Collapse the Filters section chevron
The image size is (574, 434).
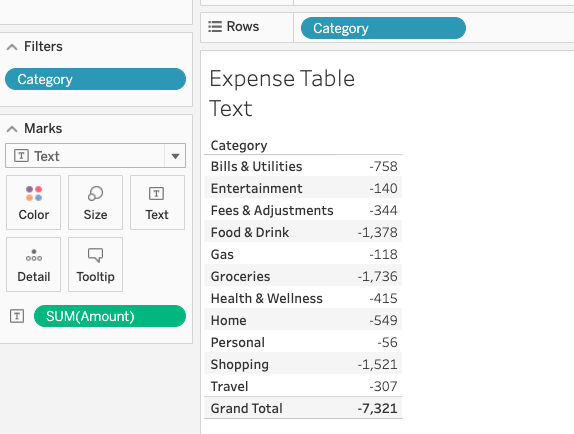click(12, 47)
